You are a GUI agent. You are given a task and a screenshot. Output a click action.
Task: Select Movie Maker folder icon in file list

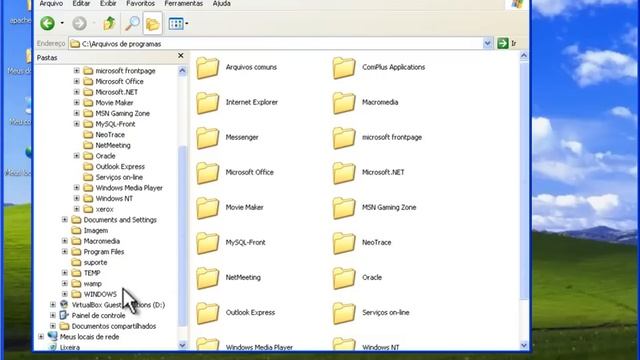point(208,208)
